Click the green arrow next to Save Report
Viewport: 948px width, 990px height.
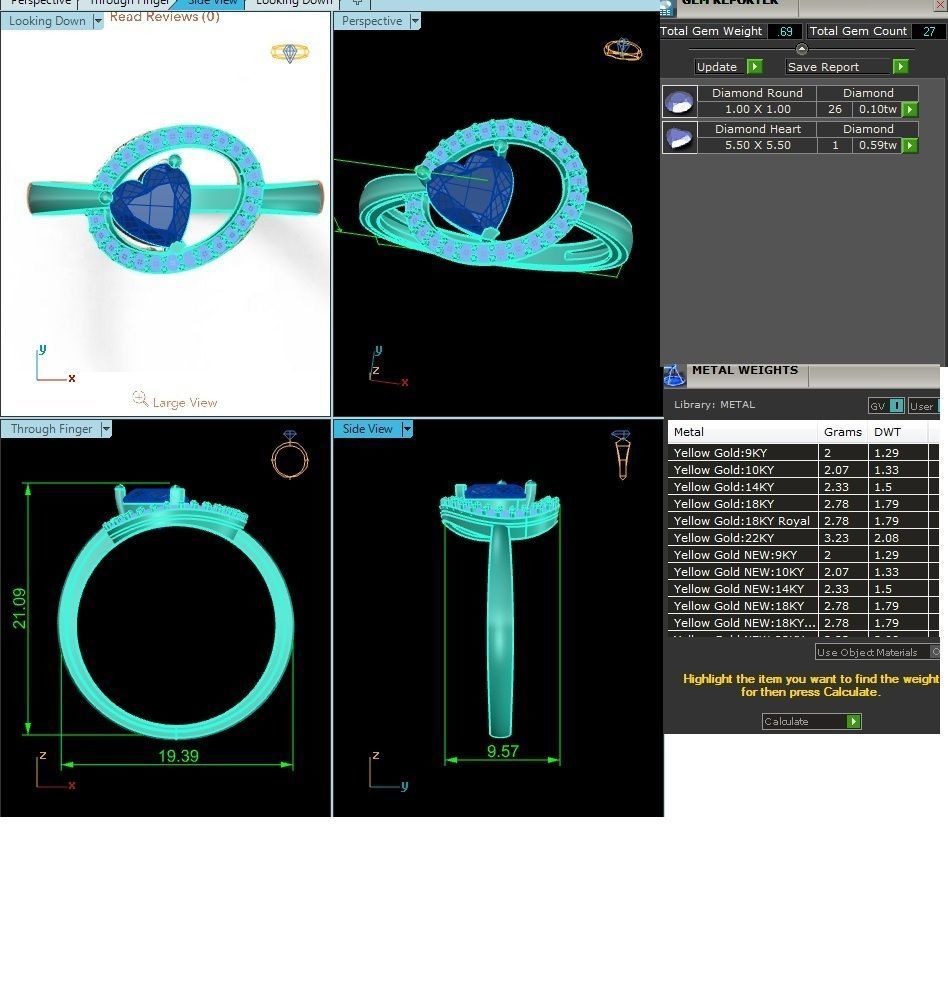click(901, 66)
